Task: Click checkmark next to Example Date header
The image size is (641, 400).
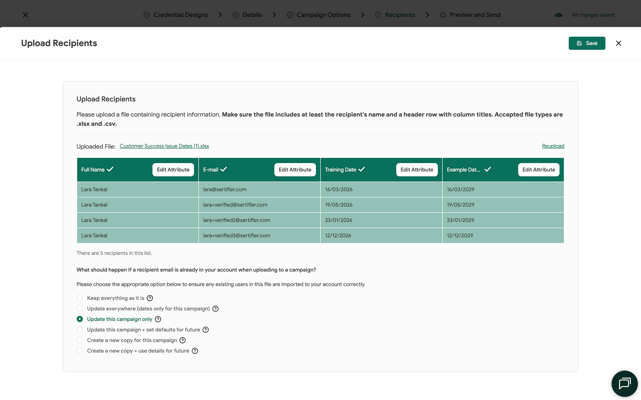Action: click(488, 169)
